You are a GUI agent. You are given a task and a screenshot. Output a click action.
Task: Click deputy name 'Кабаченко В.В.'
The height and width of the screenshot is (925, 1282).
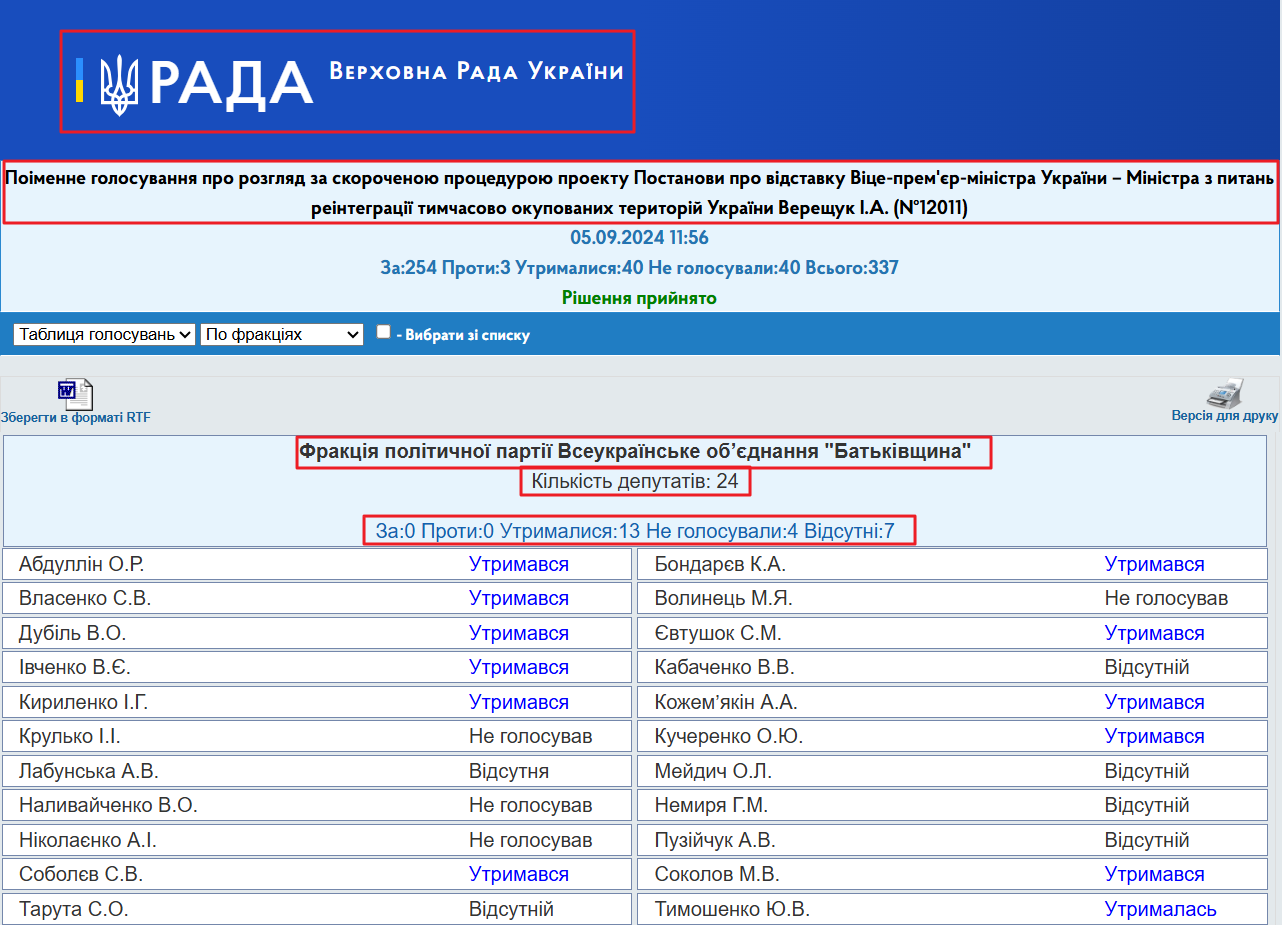tap(727, 668)
